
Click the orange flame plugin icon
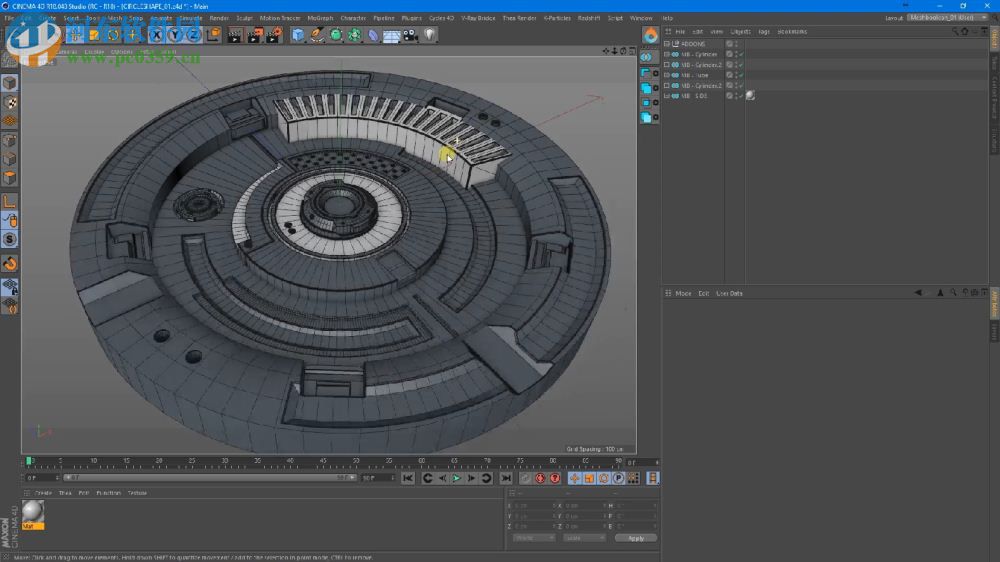click(650, 35)
